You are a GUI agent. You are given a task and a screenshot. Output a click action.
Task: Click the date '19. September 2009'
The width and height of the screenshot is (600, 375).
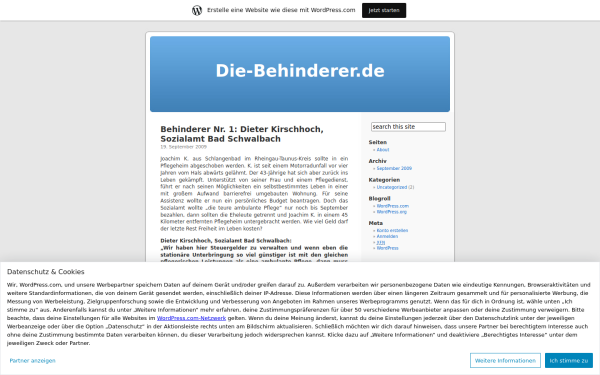pos(183,147)
